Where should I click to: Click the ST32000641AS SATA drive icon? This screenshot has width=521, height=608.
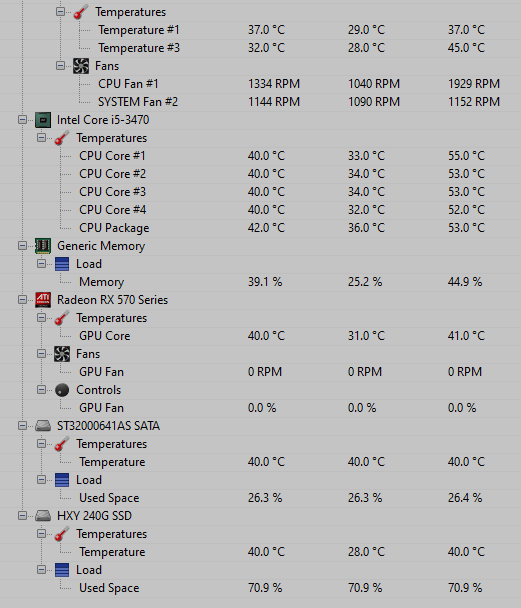pos(43,426)
